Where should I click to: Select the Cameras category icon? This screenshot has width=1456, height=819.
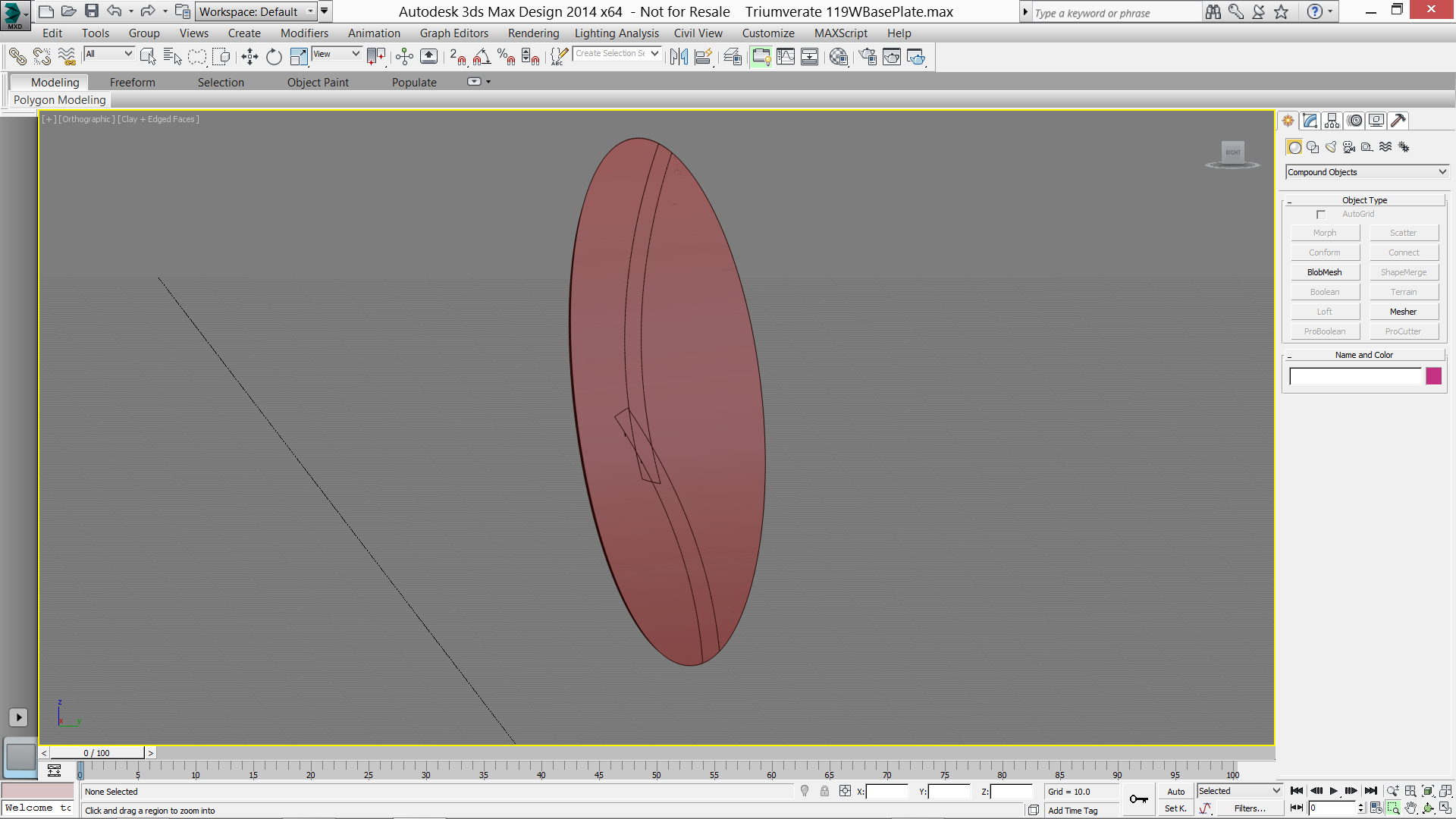pyautogui.click(x=1349, y=147)
